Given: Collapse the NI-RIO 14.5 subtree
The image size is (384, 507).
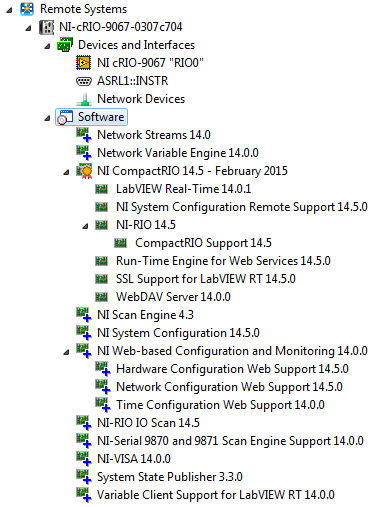Looking at the screenshot, I should tap(86, 227).
